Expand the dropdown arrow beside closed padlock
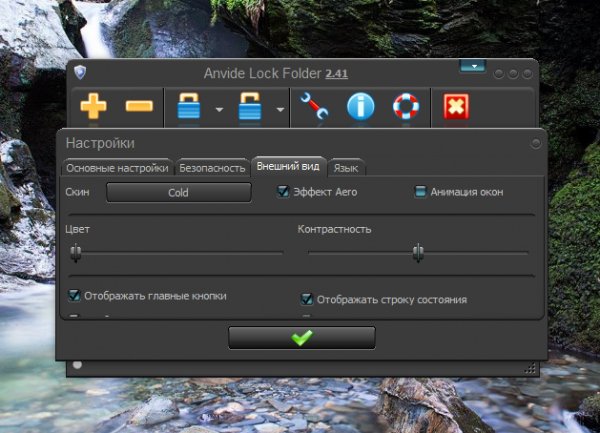This screenshot has width=600, height=433. point(219,110)
